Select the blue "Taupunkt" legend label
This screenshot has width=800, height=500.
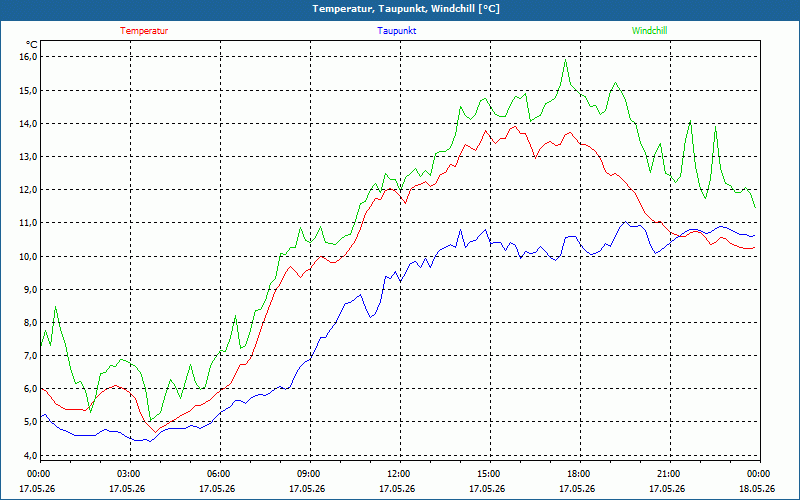pos(396,31)
